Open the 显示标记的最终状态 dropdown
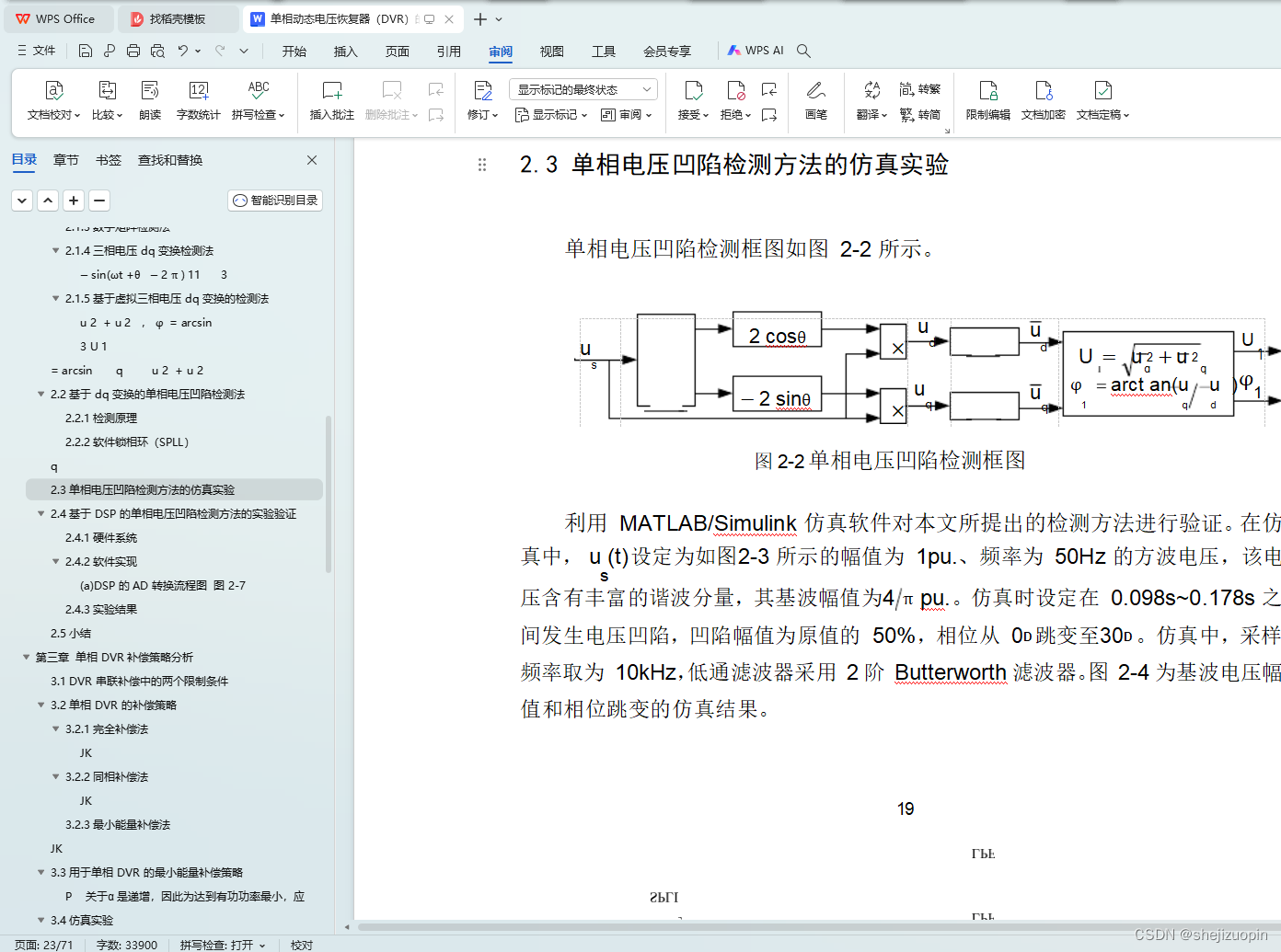 point(583,89)
